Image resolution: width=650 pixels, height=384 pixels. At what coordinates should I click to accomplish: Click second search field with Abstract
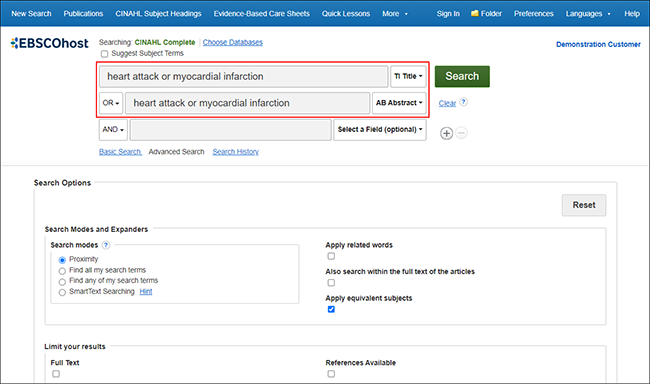point(247,103)
